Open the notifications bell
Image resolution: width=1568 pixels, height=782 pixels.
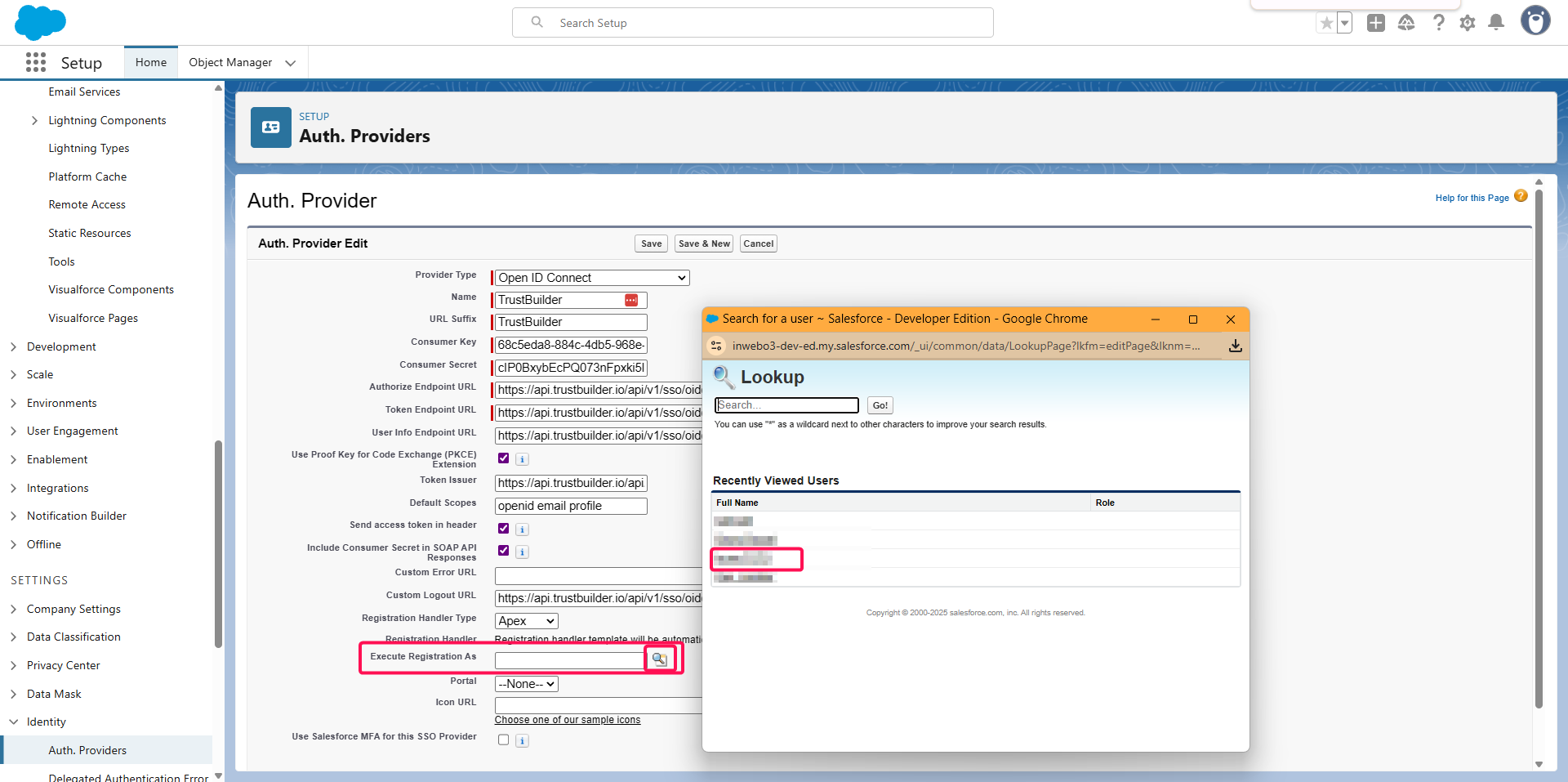(1495, 23)
